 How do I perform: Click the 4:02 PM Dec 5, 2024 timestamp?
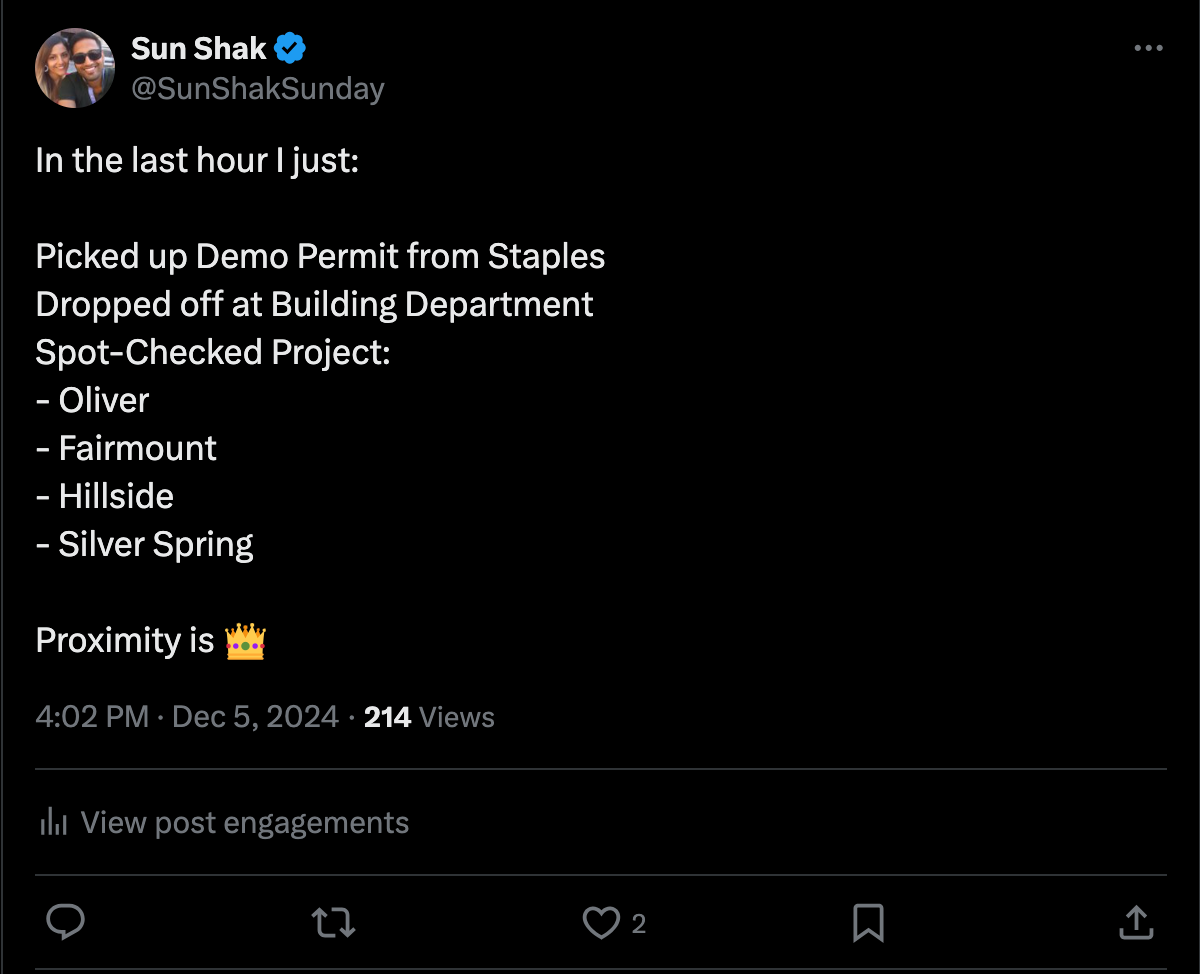pos(187,717)
